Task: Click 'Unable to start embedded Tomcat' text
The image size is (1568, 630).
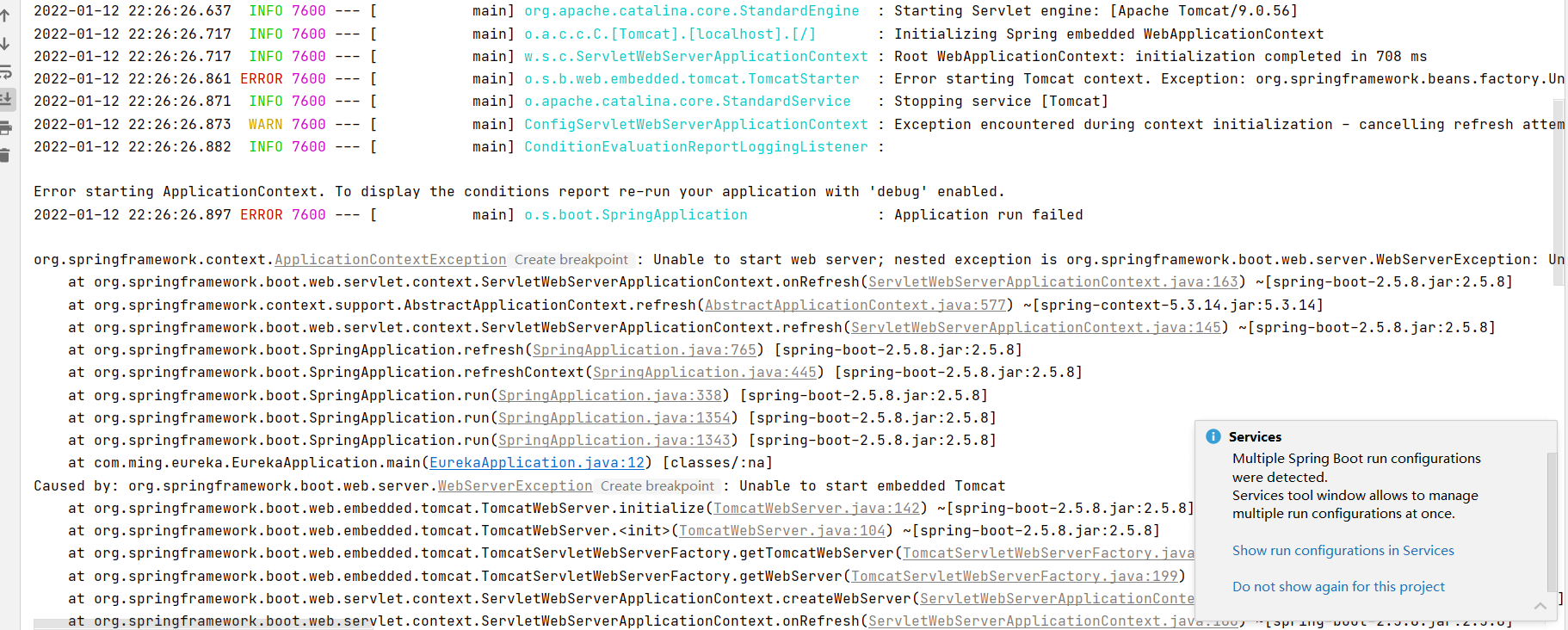Action: (873, 486)
